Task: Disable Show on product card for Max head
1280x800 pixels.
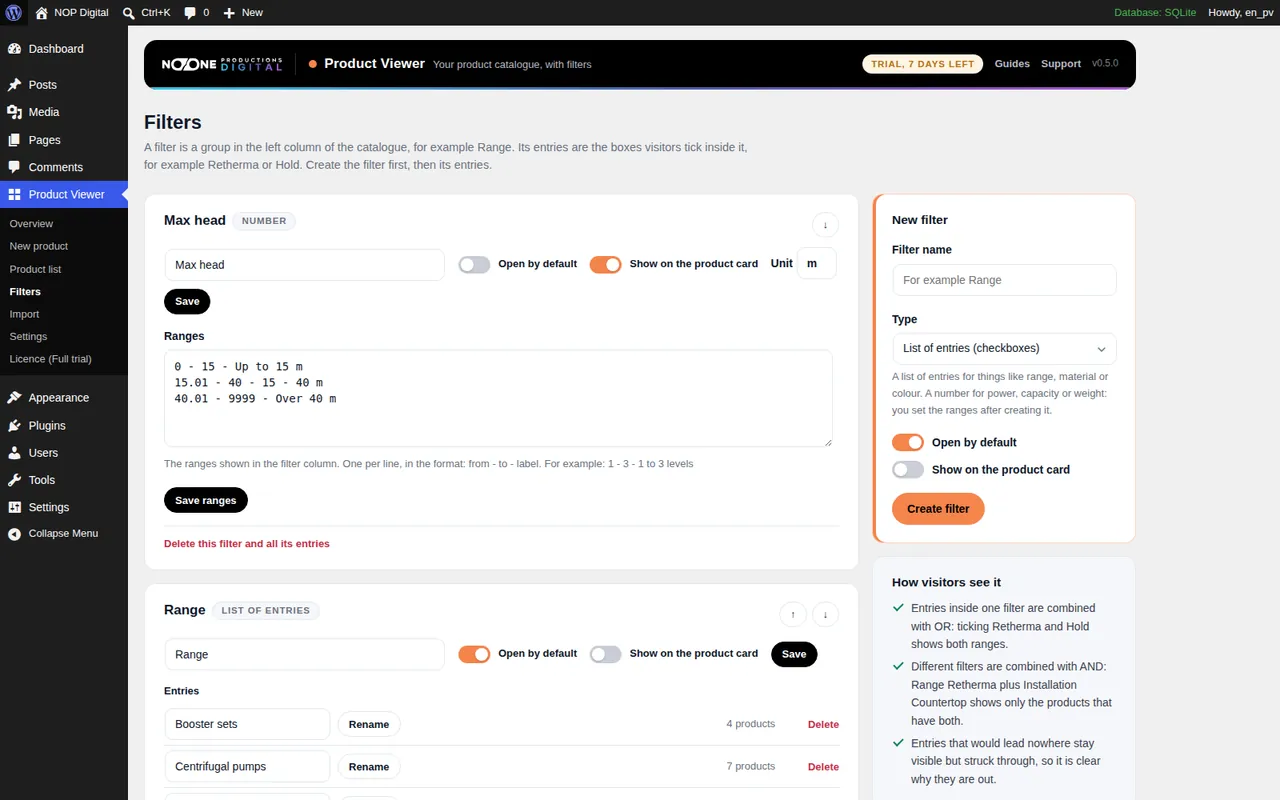Action: [x=605, y=265]
